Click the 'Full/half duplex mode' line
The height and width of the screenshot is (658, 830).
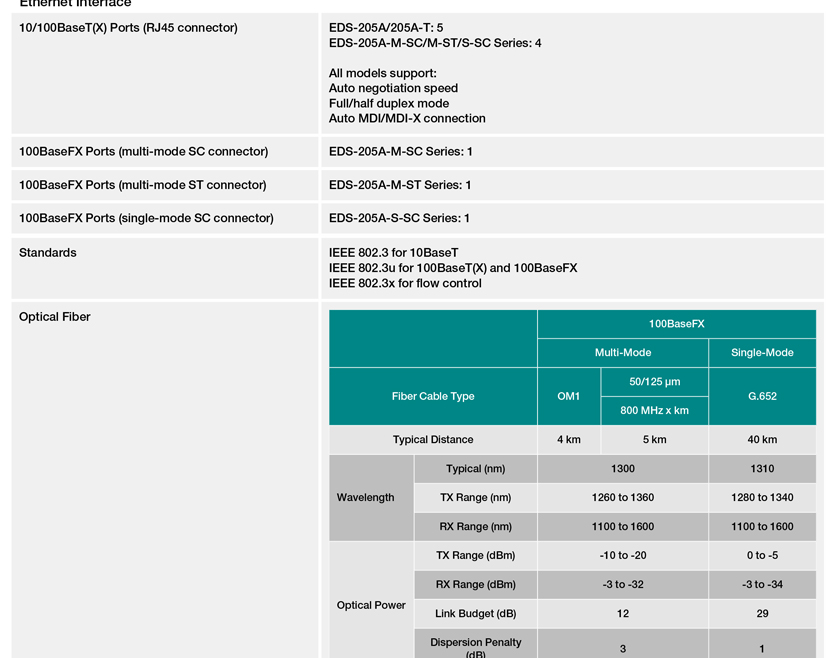pyautogui.click(x=389, y=103)
